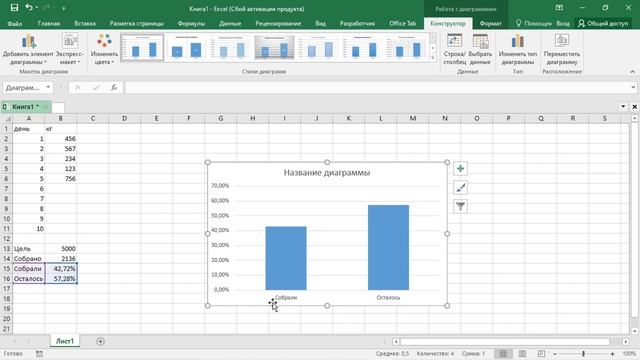Click the 100% zoom level
Image resolution: width=640 pixels, height=360 pixels.
[x=629, y=353]
